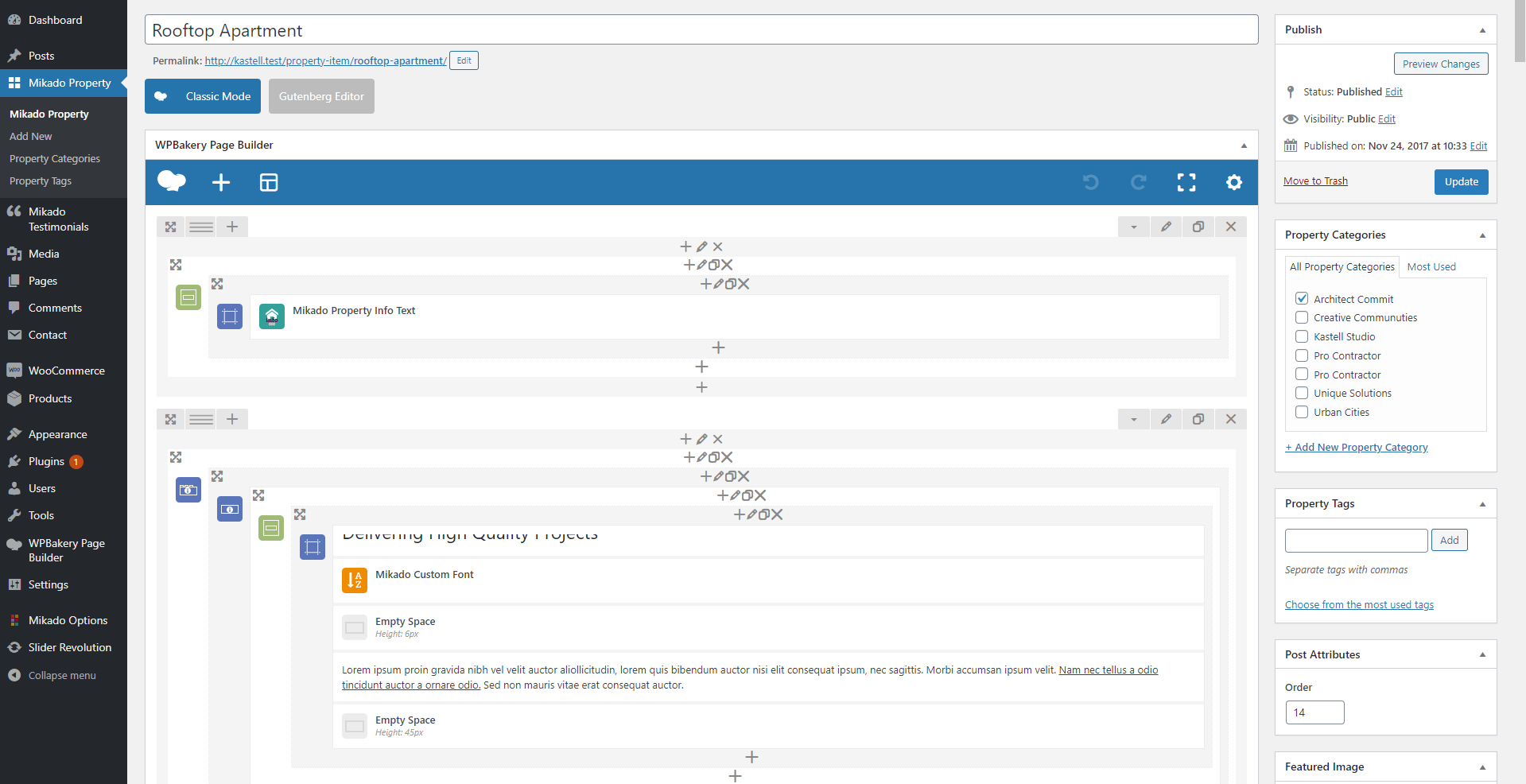The height and width of the screenshot is (784, 1526).
Task: Click the Gutenberg Editor button
Action: click(x=321, y=96)
